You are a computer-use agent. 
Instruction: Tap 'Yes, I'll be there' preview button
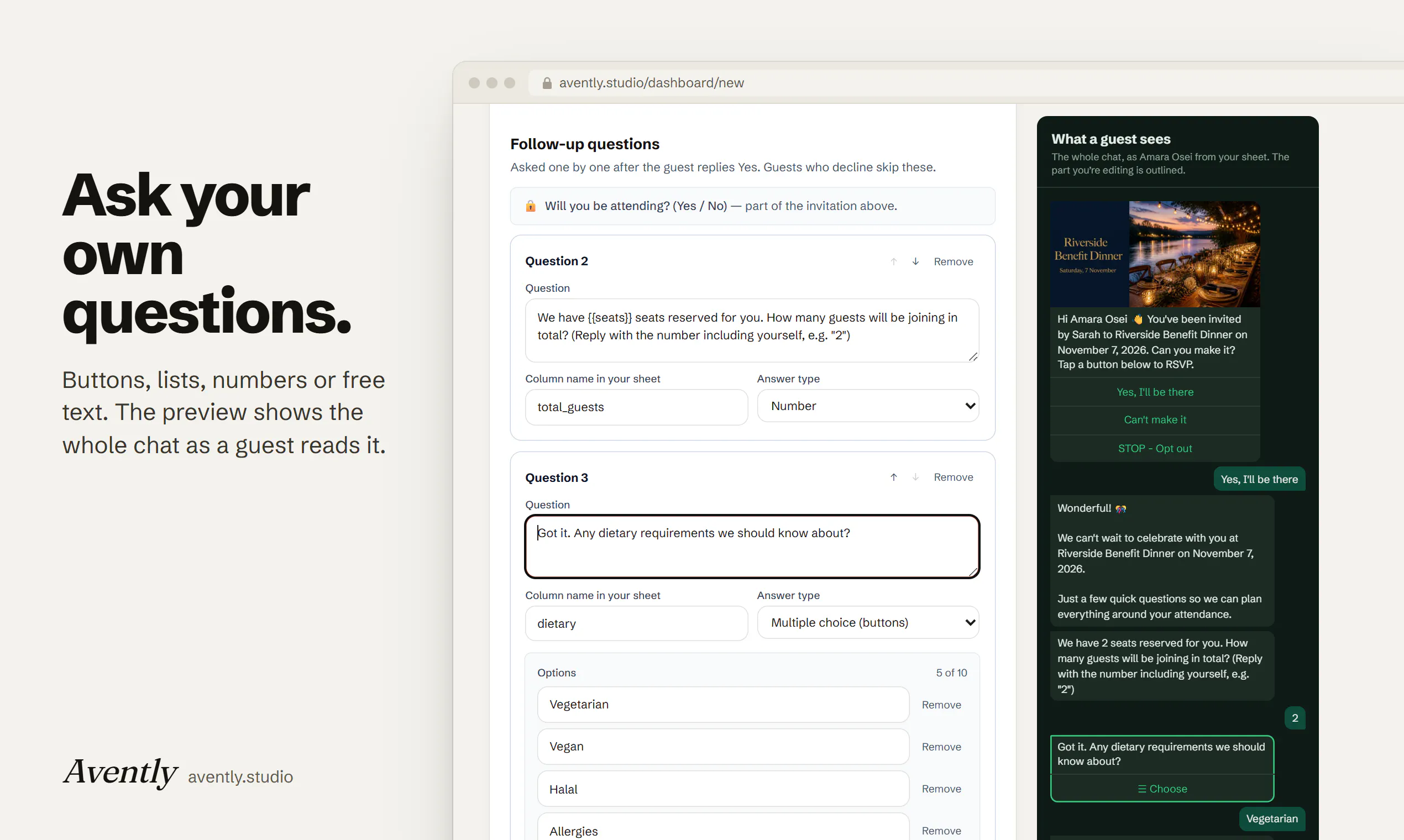click(x=1155, y=392)
